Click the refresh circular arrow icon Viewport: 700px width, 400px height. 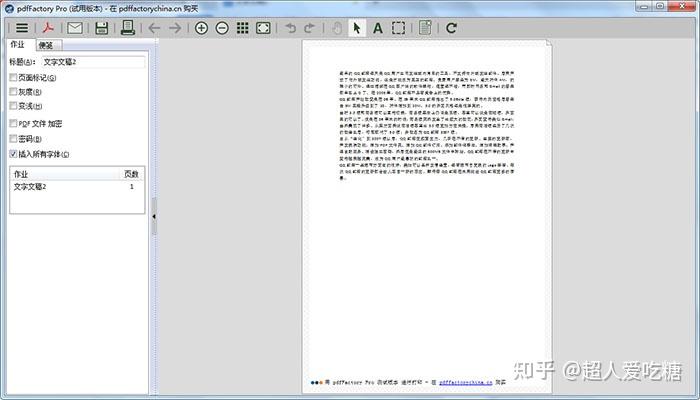point(451,28)
